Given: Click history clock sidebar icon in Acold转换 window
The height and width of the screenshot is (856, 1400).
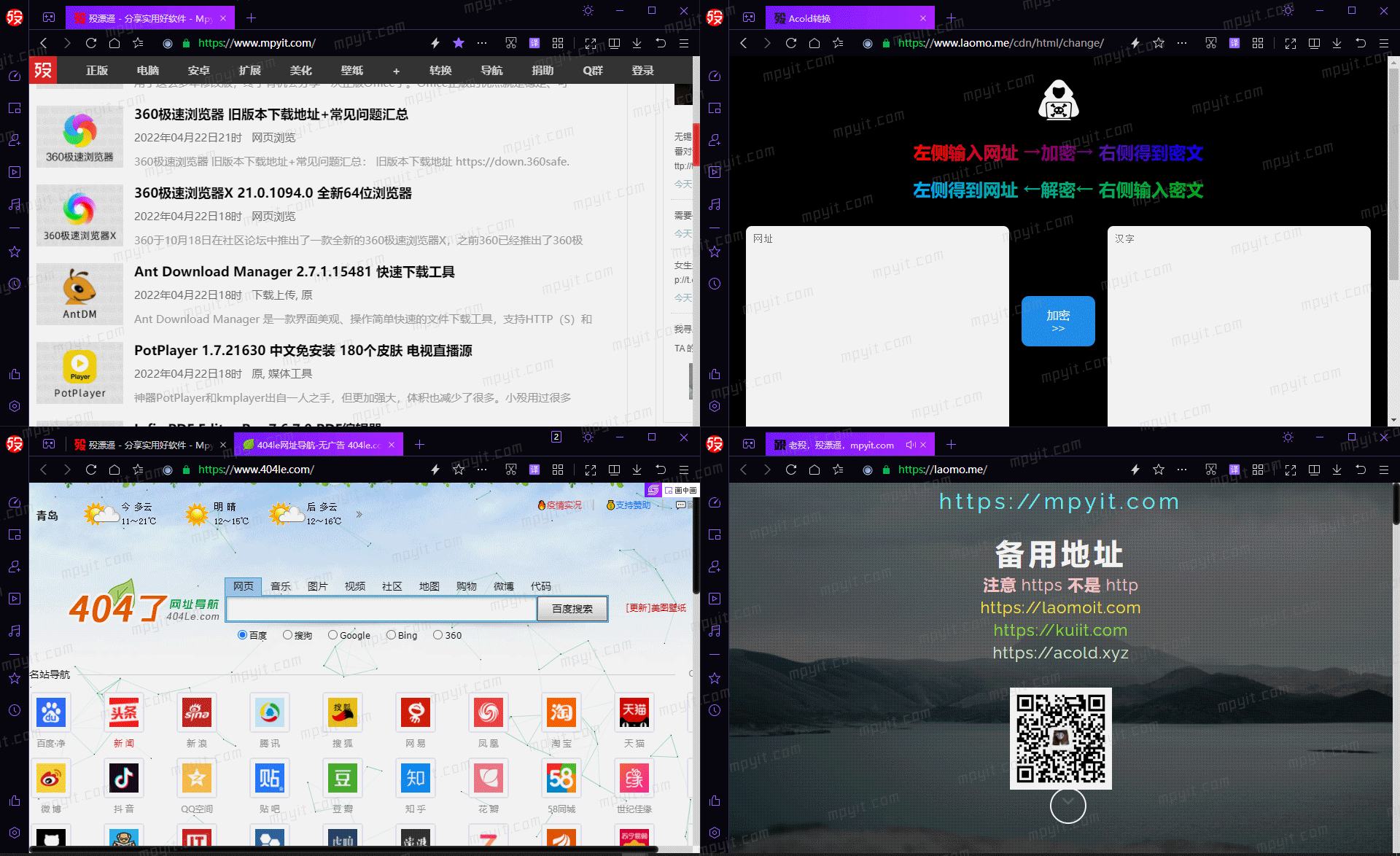Looking at the screenshot, I should [x=715, y=284].
